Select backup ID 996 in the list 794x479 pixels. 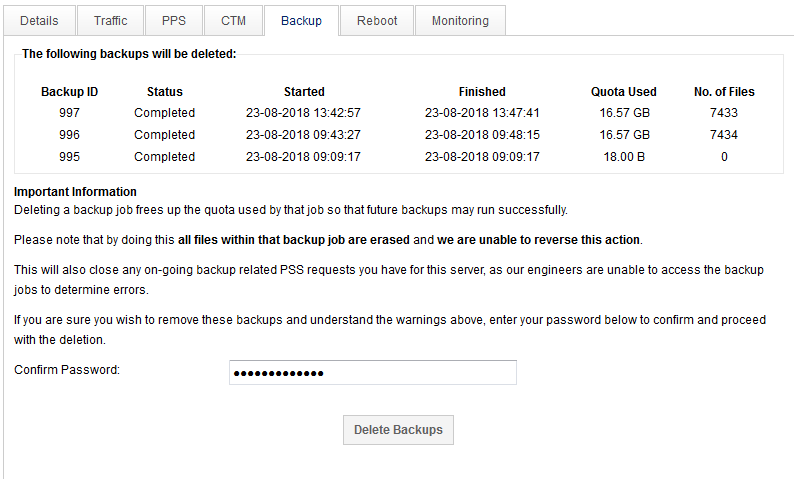click(69, 135)
